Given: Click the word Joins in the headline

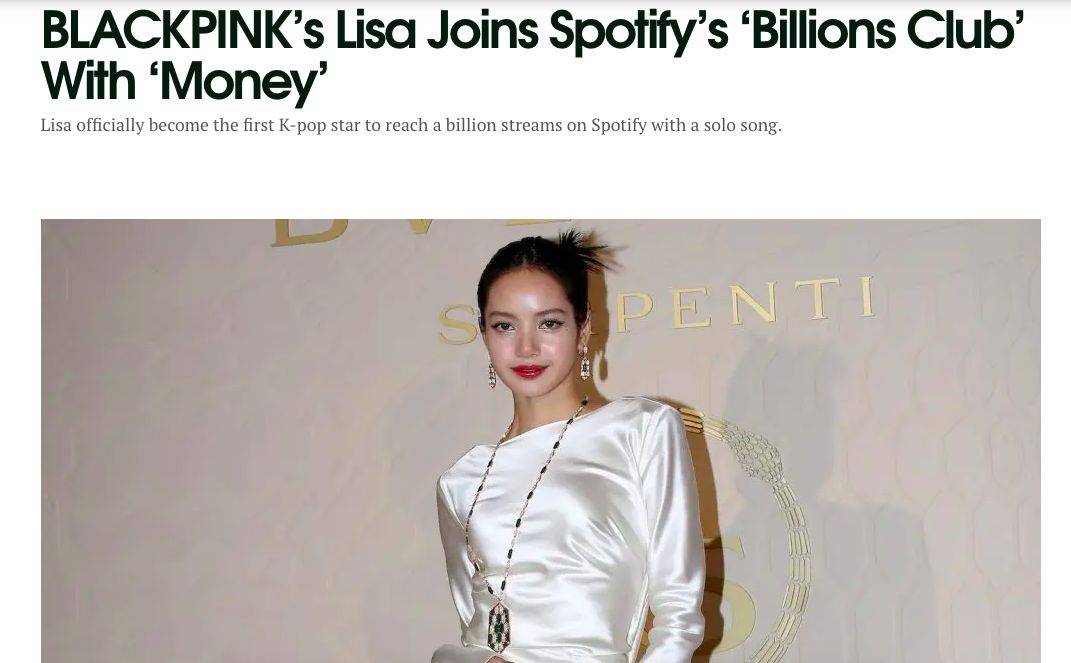Looking at the screenshot, I should tap(482, 31).
